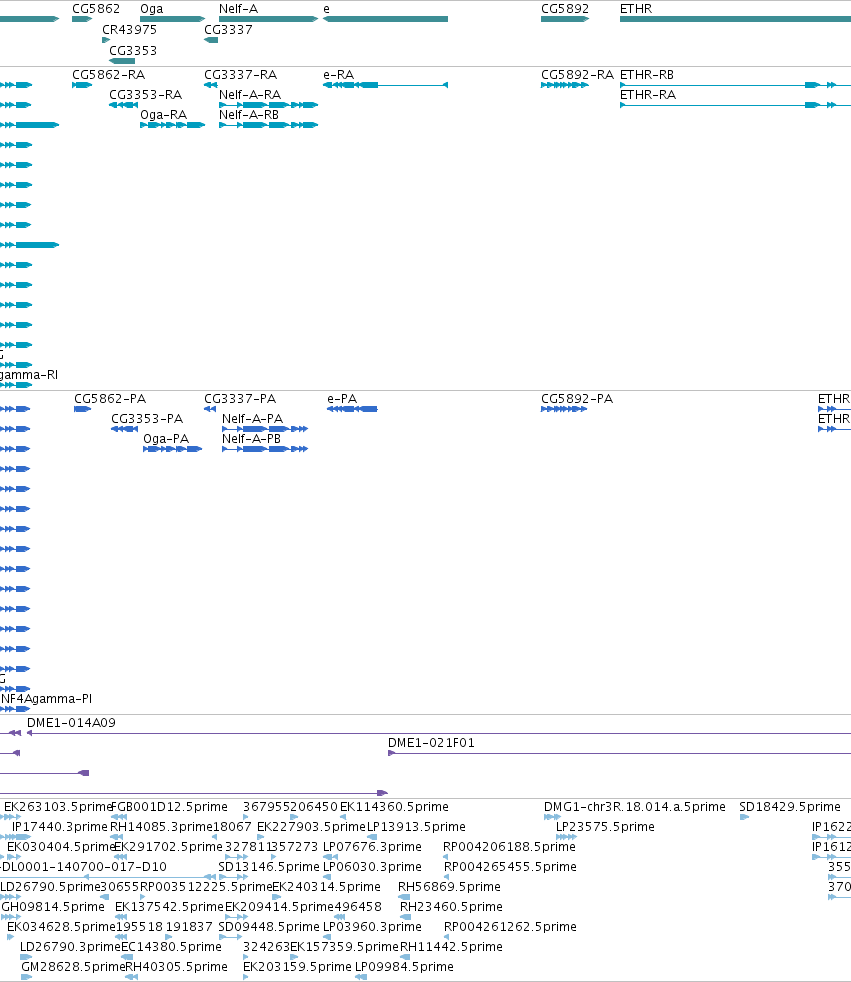Select the LP03960.3prime EST label
Image resolution: width=851 pixels, height=982 pixels.
pyautogui.click(x=373, y=926)
